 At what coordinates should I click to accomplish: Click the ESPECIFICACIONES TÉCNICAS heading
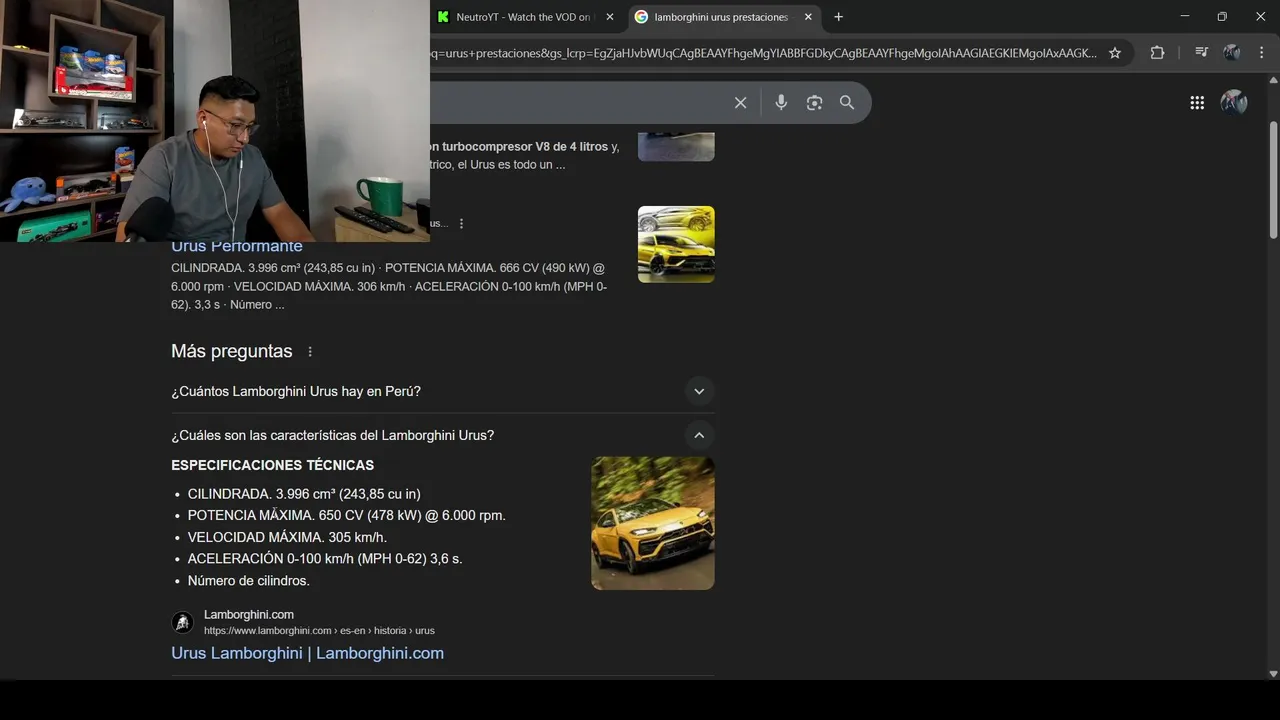[x=272, y=465]
